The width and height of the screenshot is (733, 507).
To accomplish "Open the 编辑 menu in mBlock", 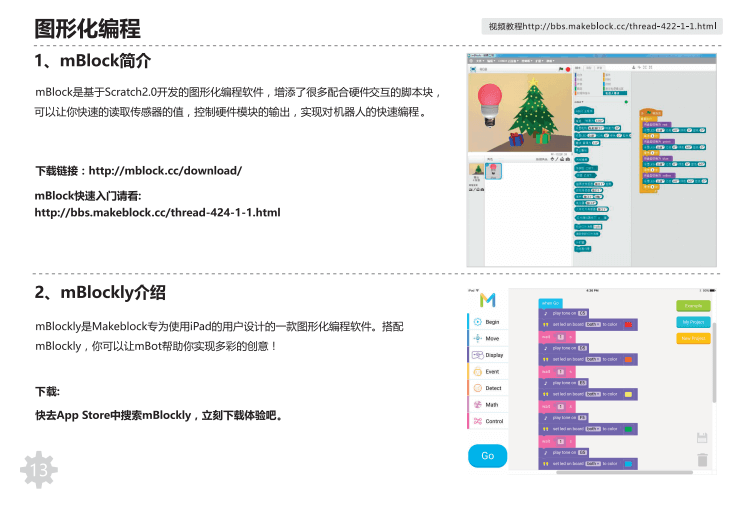I will (491, 61).
